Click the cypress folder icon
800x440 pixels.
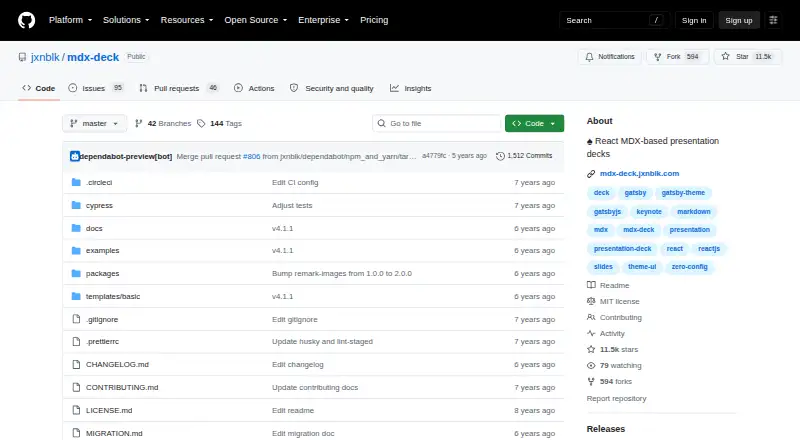tap(76, 205)
